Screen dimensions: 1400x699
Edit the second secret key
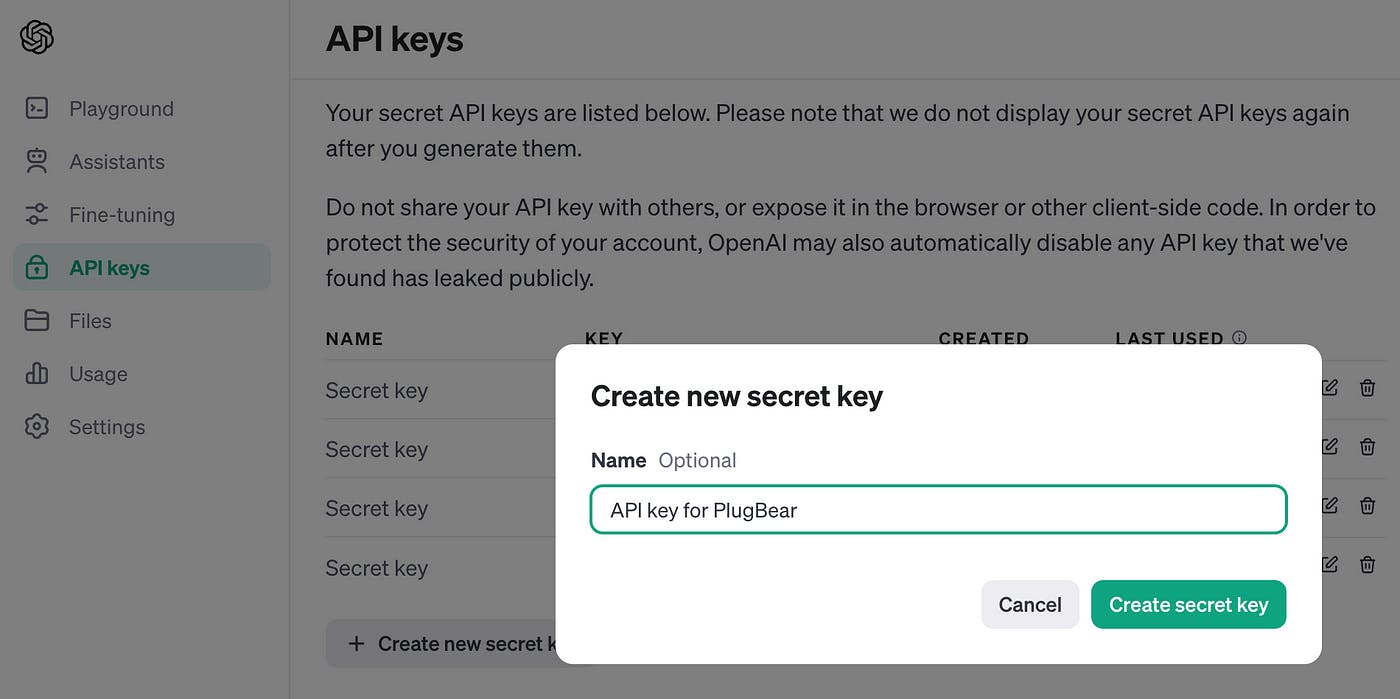tap(1329, 447)
